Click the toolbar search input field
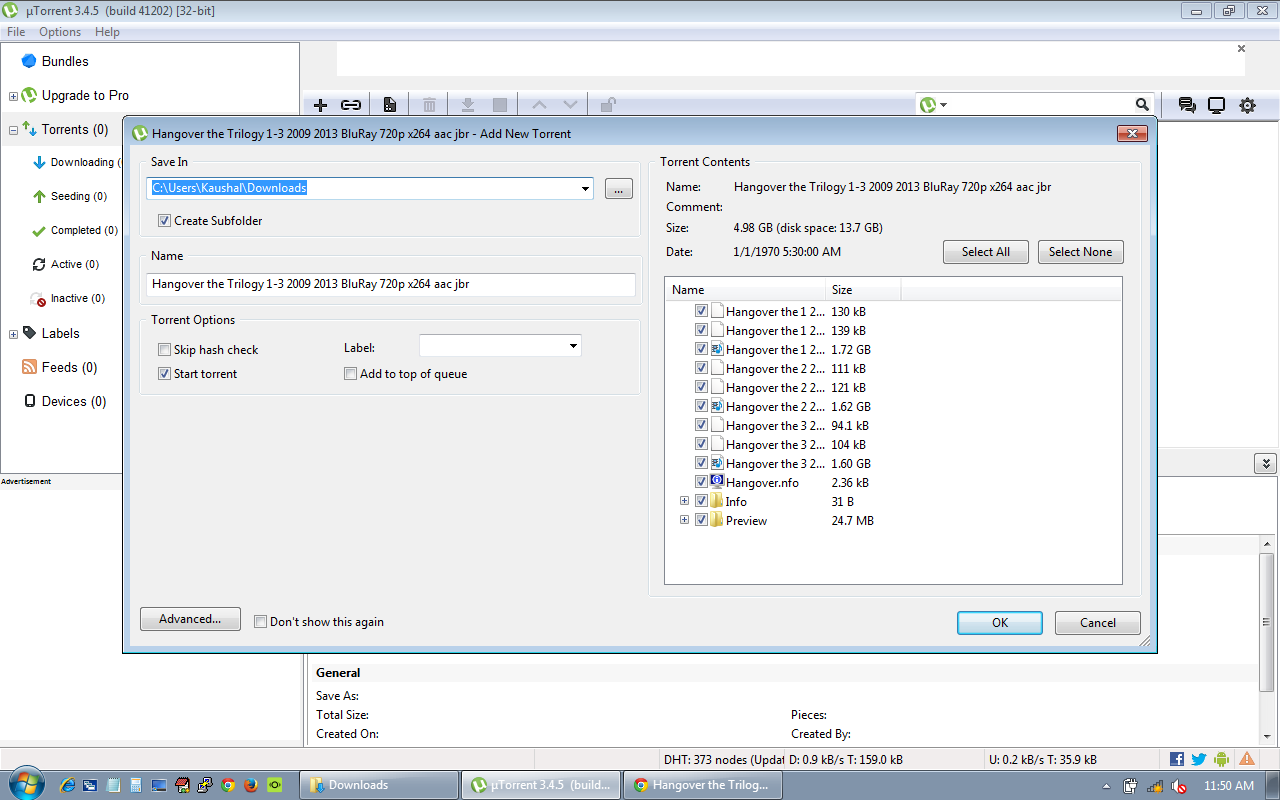The height and width of the screenshot is (800, 1280). coord(1042,105)
